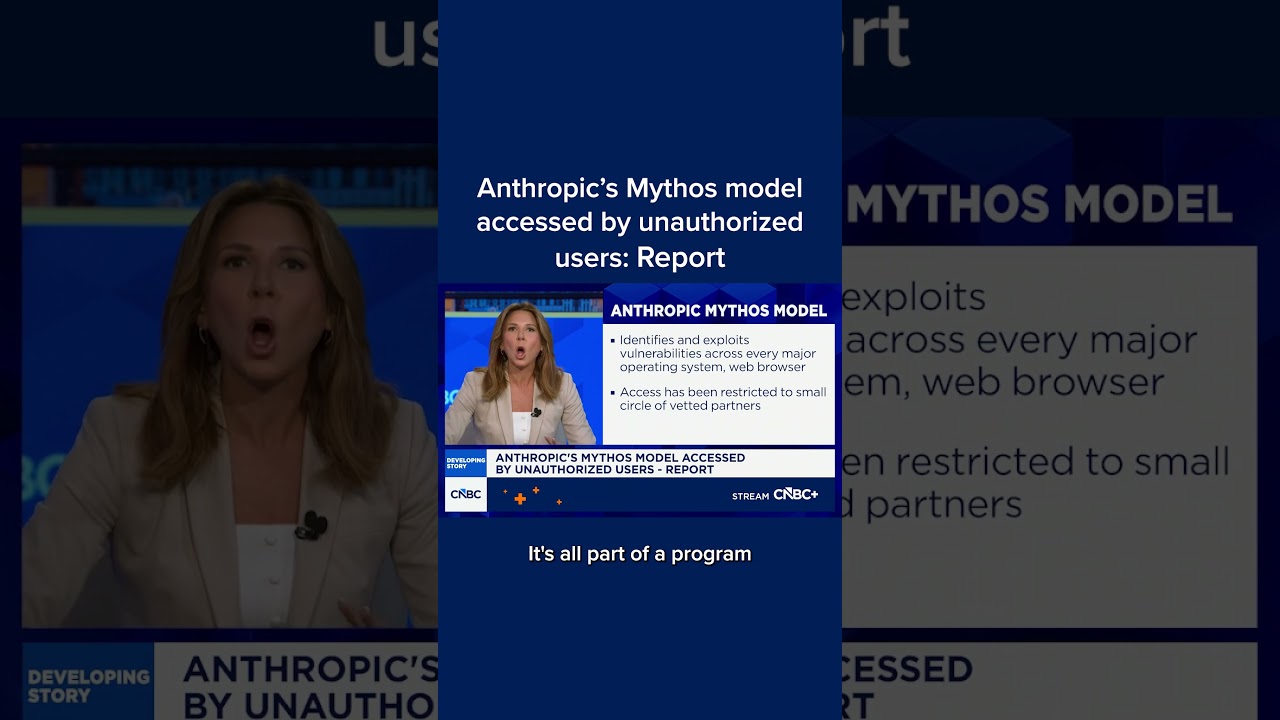
Task: Click the ticker headline "ACCESSED BY UNAUTHORIZED USERS - REPORT"
Action: click(620, 463)
